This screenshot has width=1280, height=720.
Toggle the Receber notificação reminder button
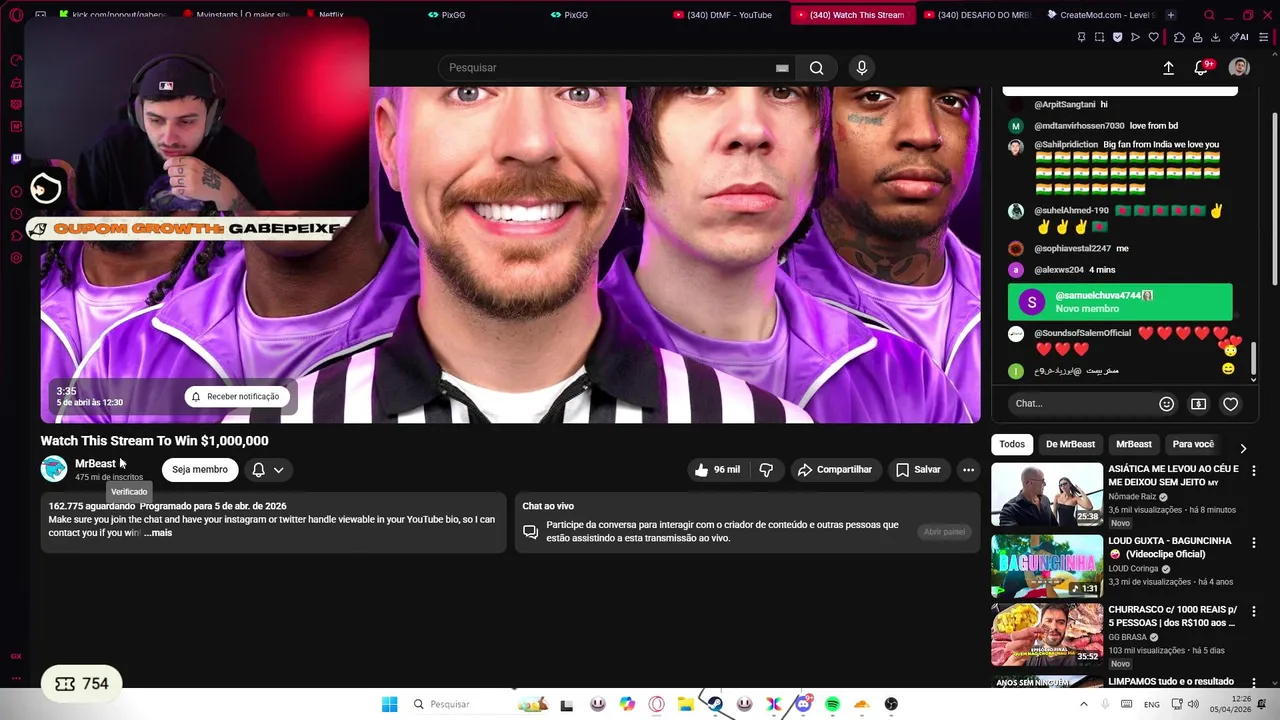236,397
